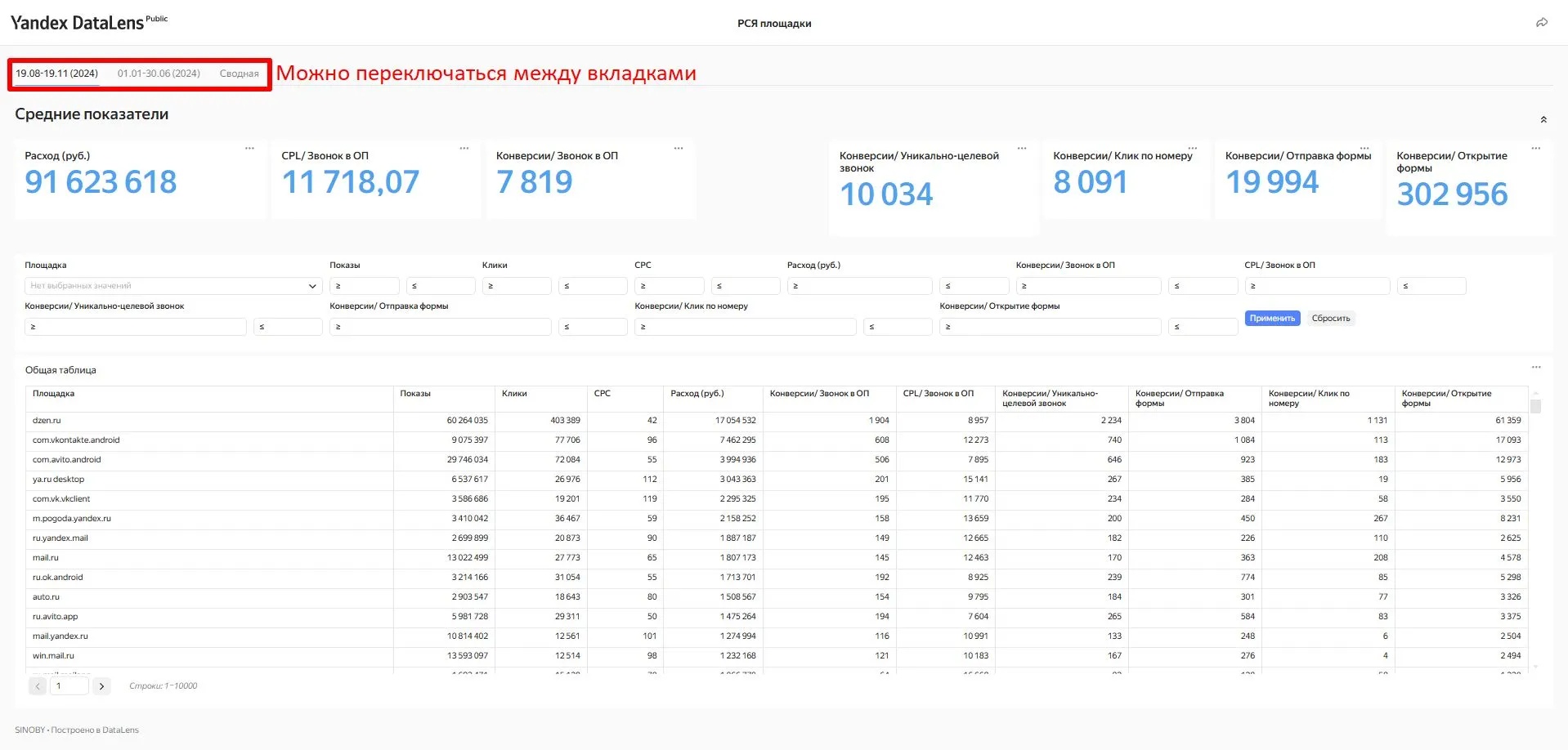Go to the next table page

[101, 686]
